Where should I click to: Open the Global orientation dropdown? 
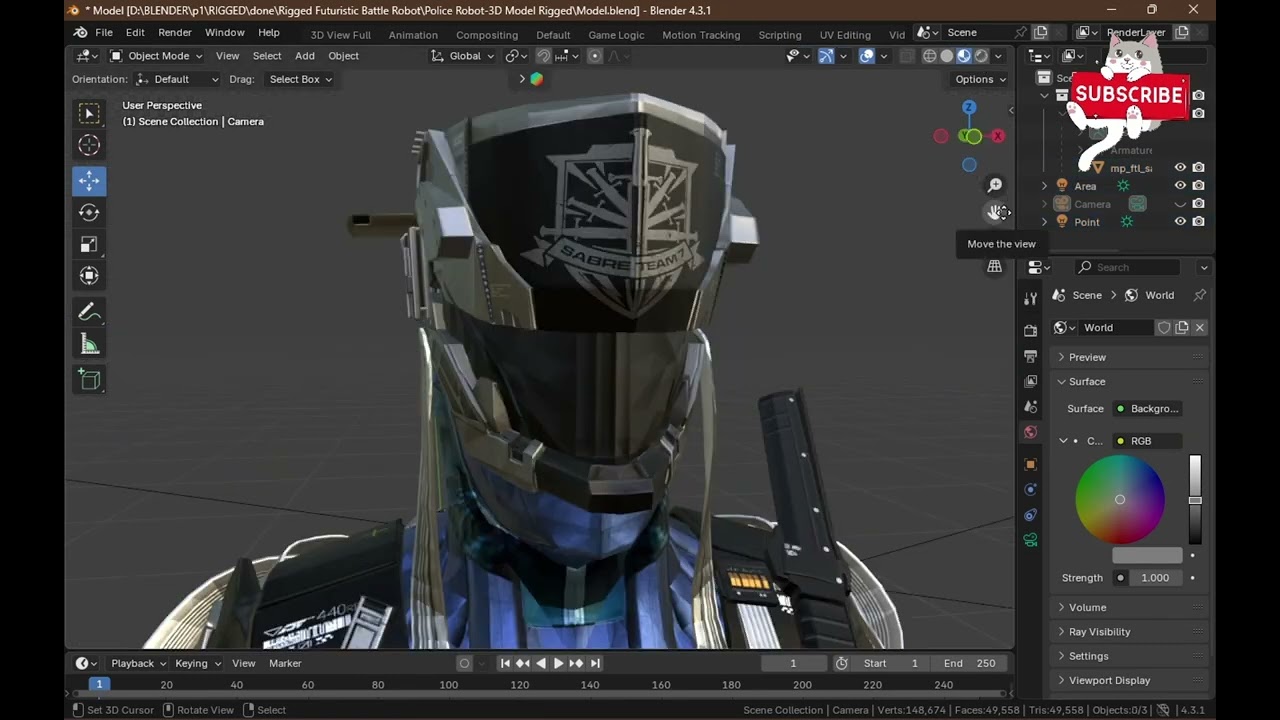[463, 56]
